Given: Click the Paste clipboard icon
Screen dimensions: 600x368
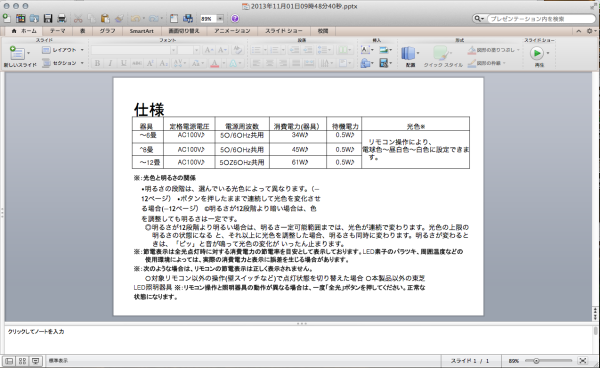Looking at the screenshot, I should coord(105,18).
